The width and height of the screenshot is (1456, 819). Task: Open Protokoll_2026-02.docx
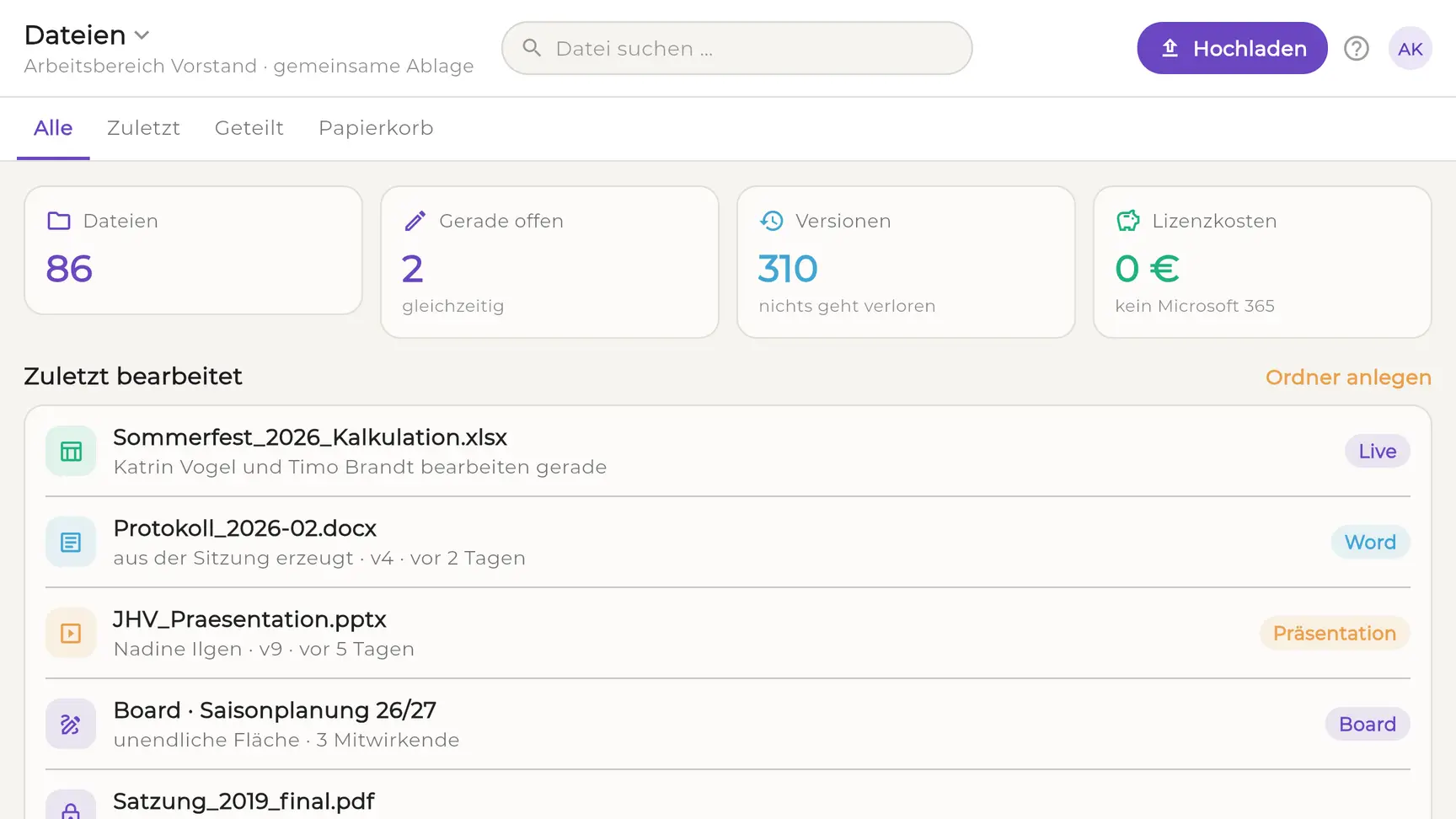coord(244,528)
